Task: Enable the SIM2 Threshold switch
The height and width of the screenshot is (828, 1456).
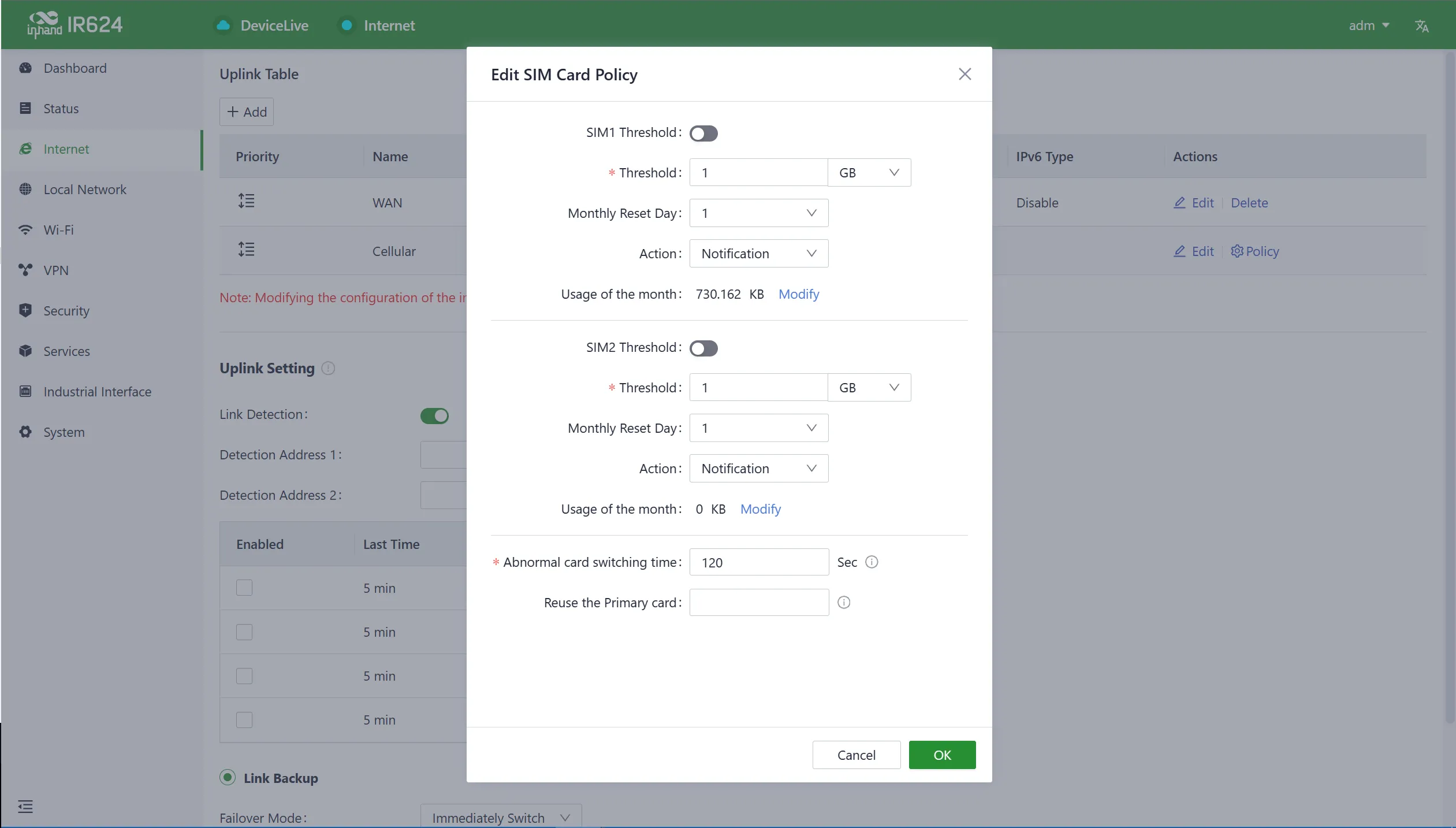Action: point(703,348)
